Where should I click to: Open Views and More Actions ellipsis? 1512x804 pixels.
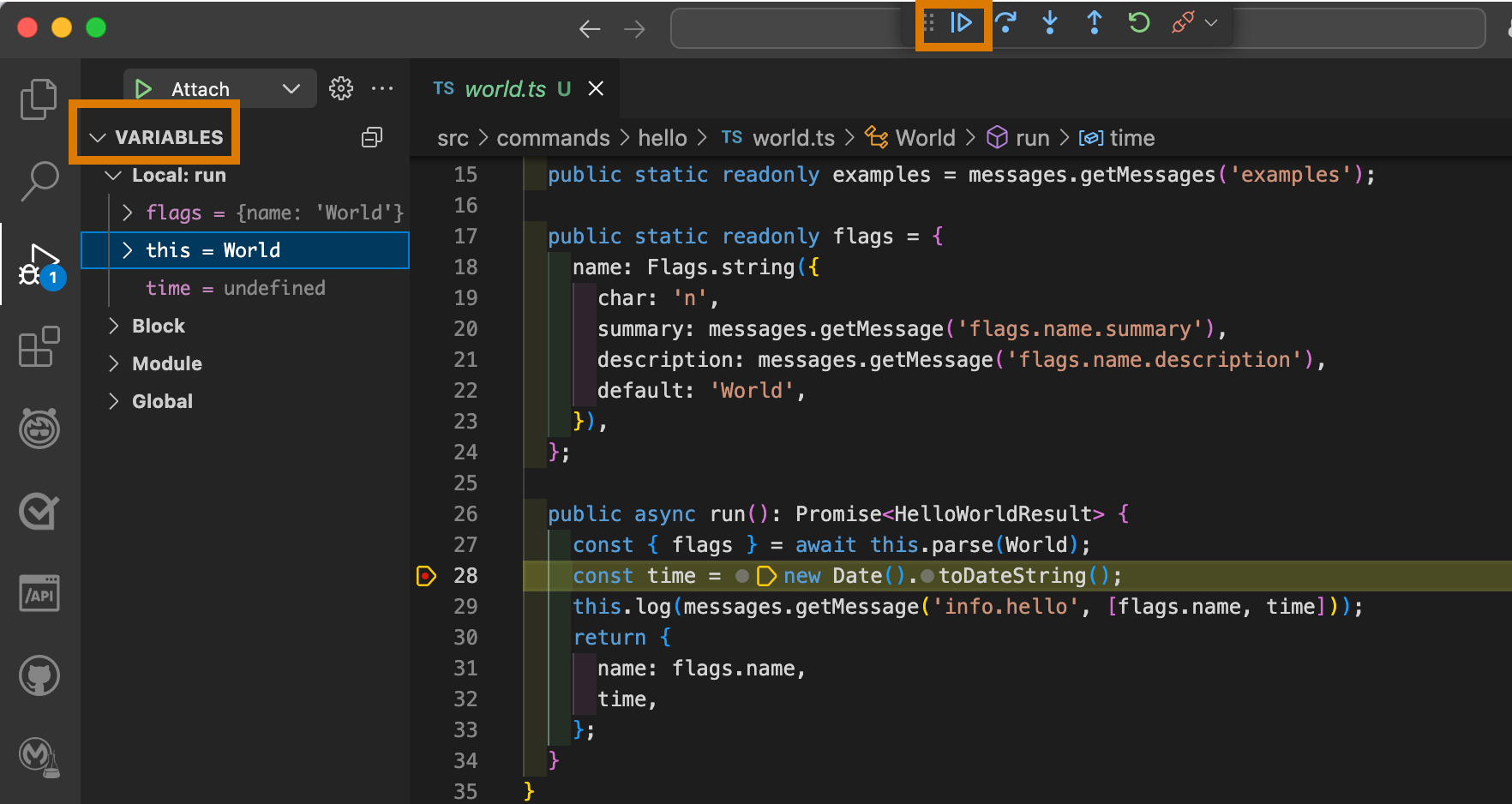(382, 88)
